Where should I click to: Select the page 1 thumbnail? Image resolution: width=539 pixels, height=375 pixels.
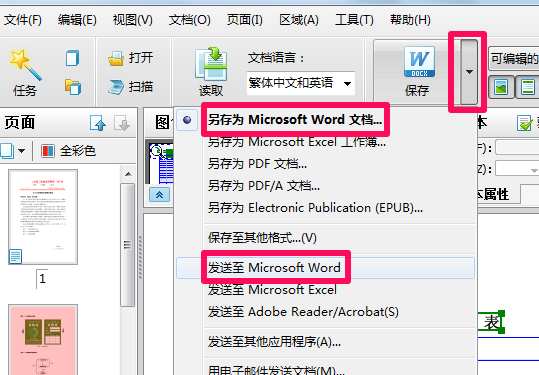(x=43, y=217)
